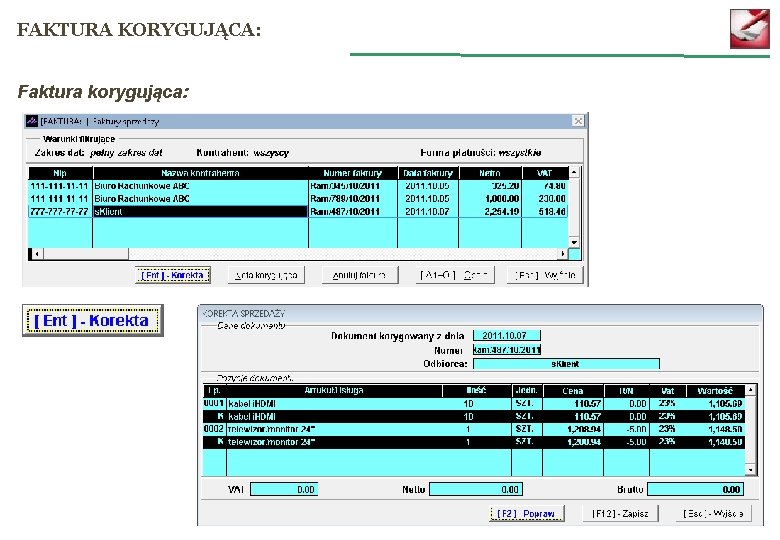Click the Brutto total field
This screenshot has height=540, width=780.
pos(696,489)
